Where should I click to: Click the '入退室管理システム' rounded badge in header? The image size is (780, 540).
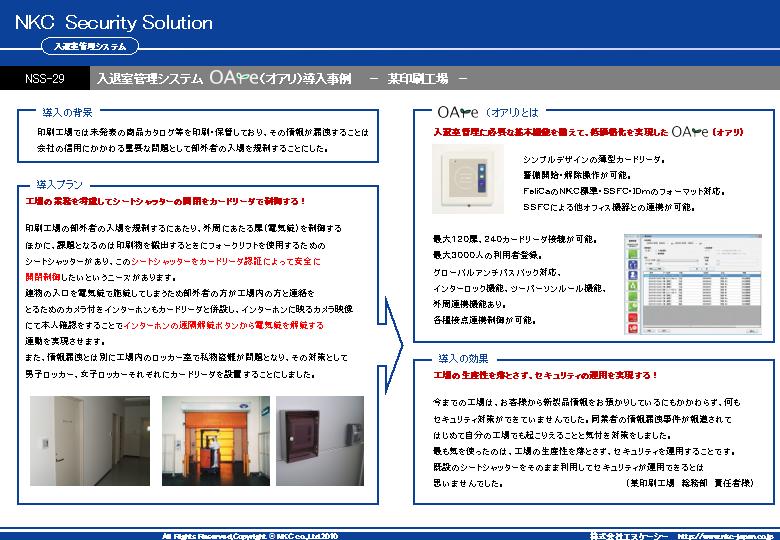tap(90, 46)
